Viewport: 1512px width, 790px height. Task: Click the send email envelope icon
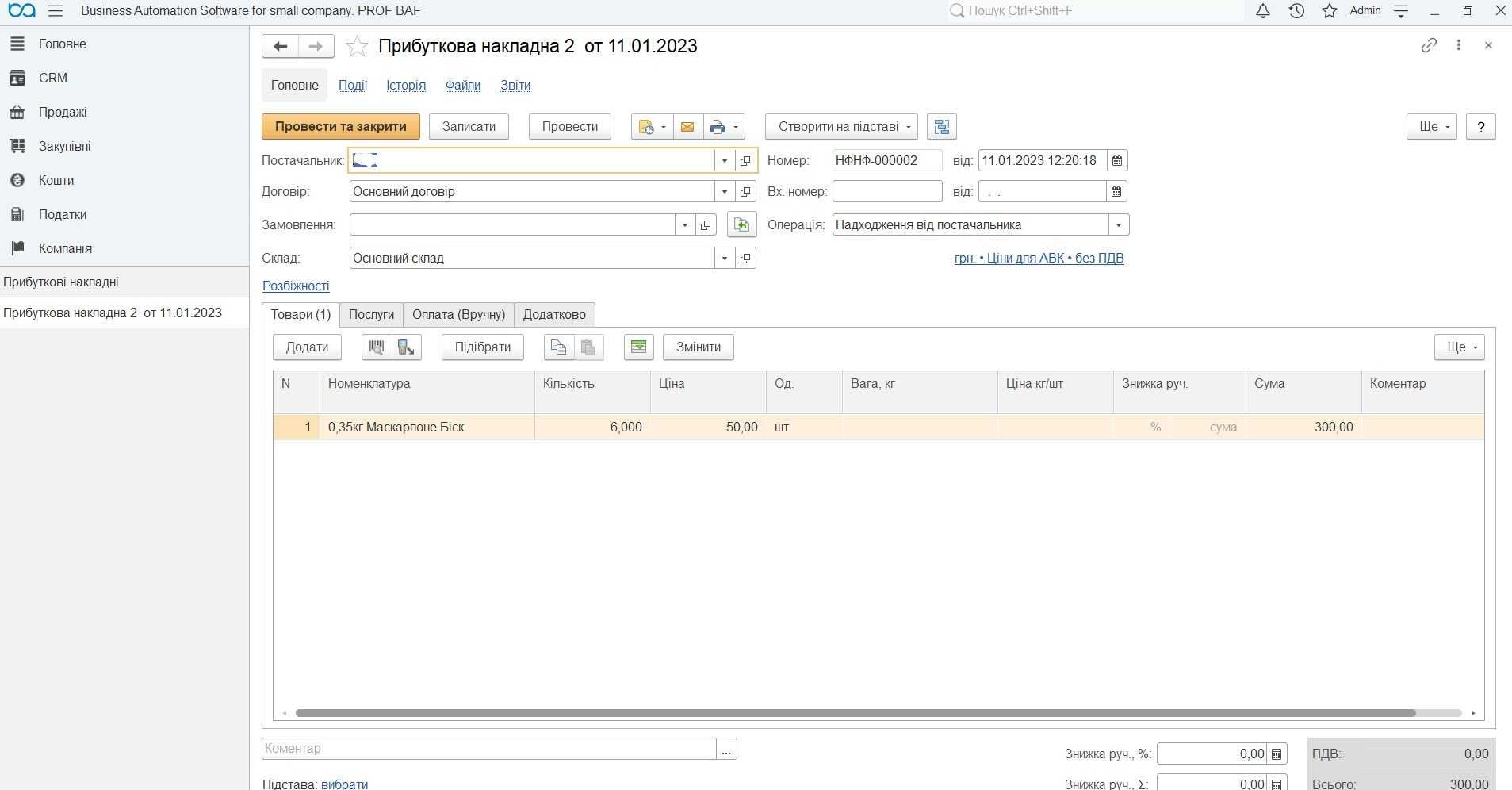pyautogui.click(x=687, y=127)
